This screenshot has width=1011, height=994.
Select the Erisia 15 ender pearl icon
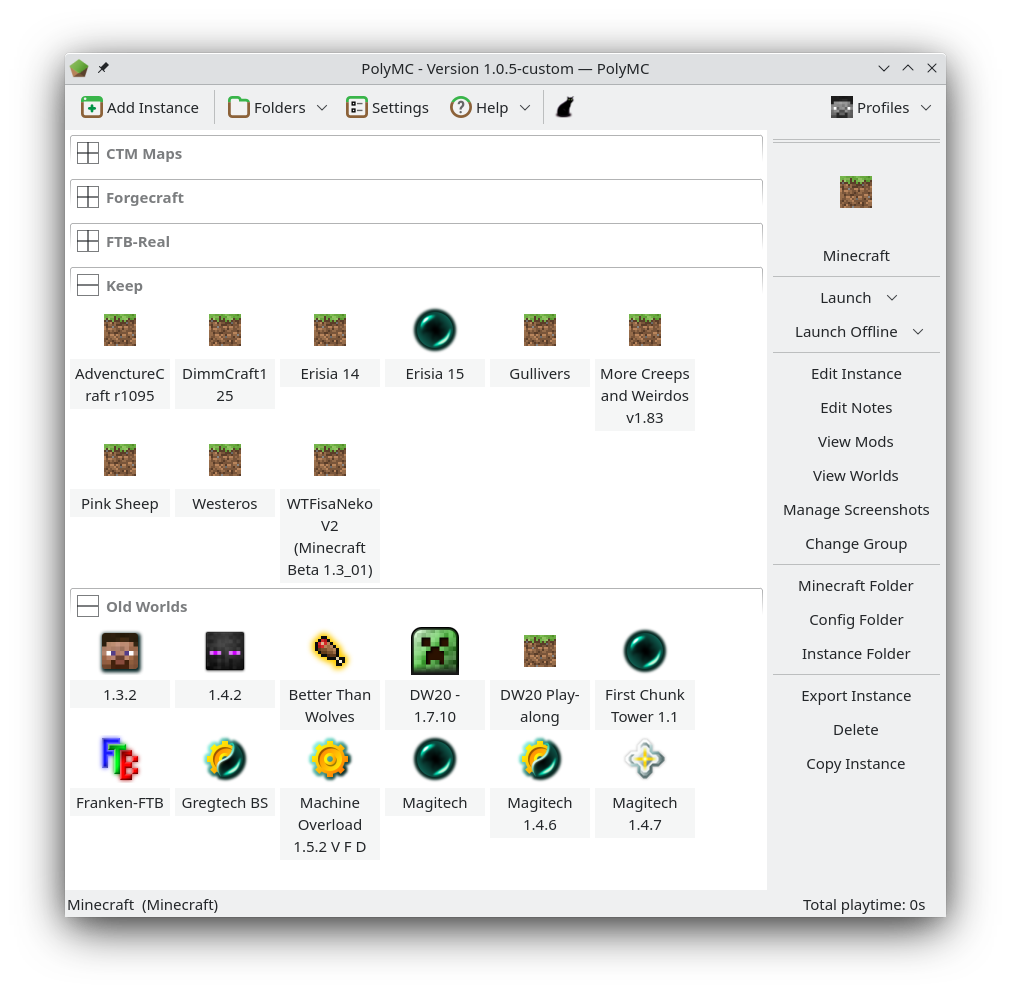pos(435,330)
